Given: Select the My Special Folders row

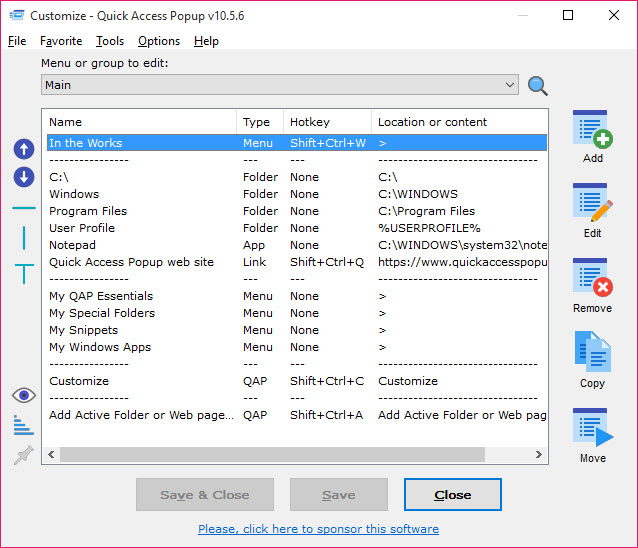Looking at the screenshot, I should click(x=297, y=313).
